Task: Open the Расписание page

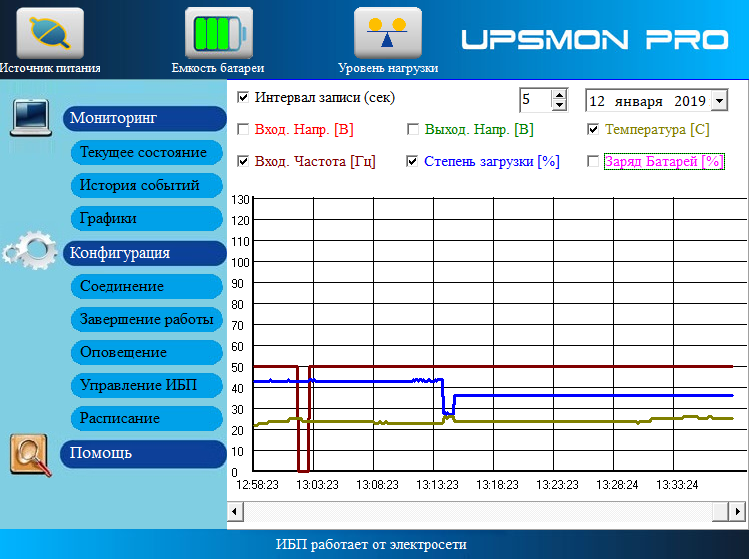Action: click(147, 418)
